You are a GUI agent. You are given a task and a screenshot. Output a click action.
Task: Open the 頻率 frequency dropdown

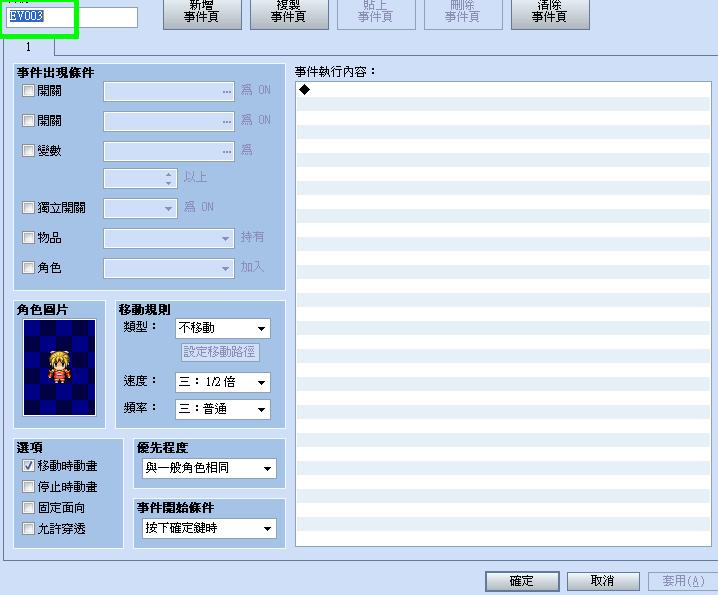(x=223, y=409)
